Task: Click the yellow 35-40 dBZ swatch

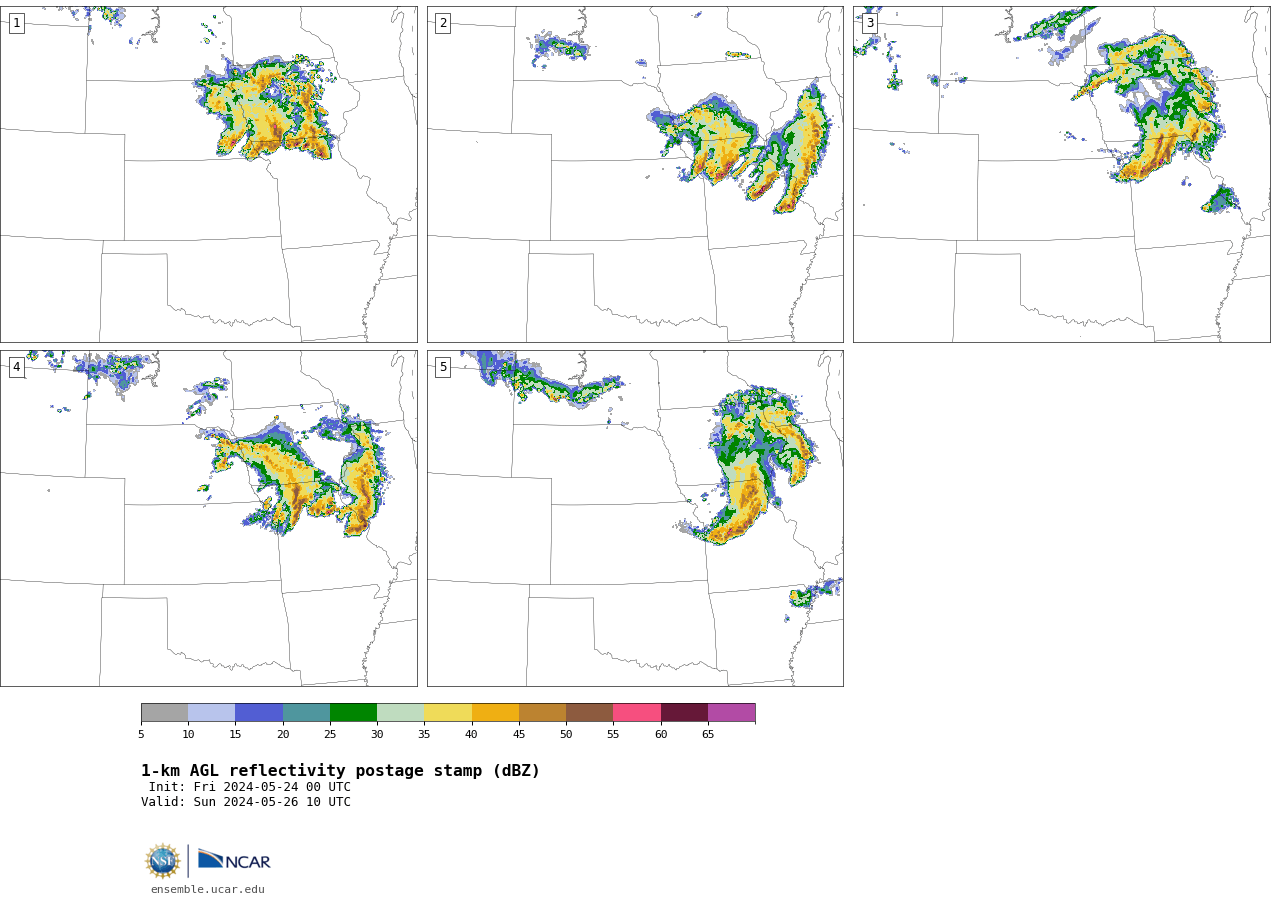Action: tap(448, 713)
